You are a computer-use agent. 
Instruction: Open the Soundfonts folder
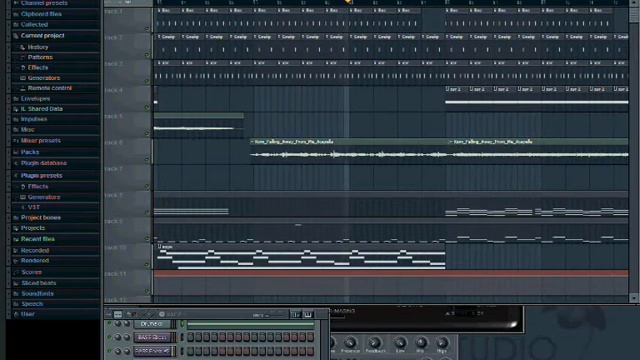click(x=37, y=294)
